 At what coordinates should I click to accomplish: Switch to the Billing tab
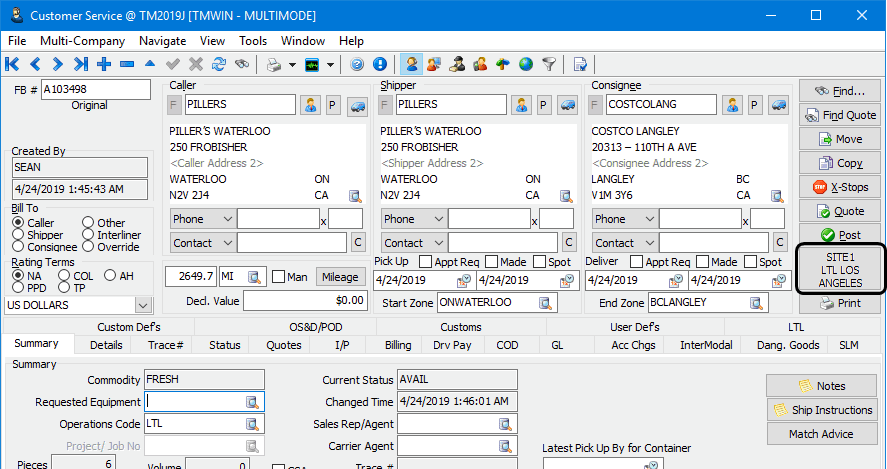point(398,345)
